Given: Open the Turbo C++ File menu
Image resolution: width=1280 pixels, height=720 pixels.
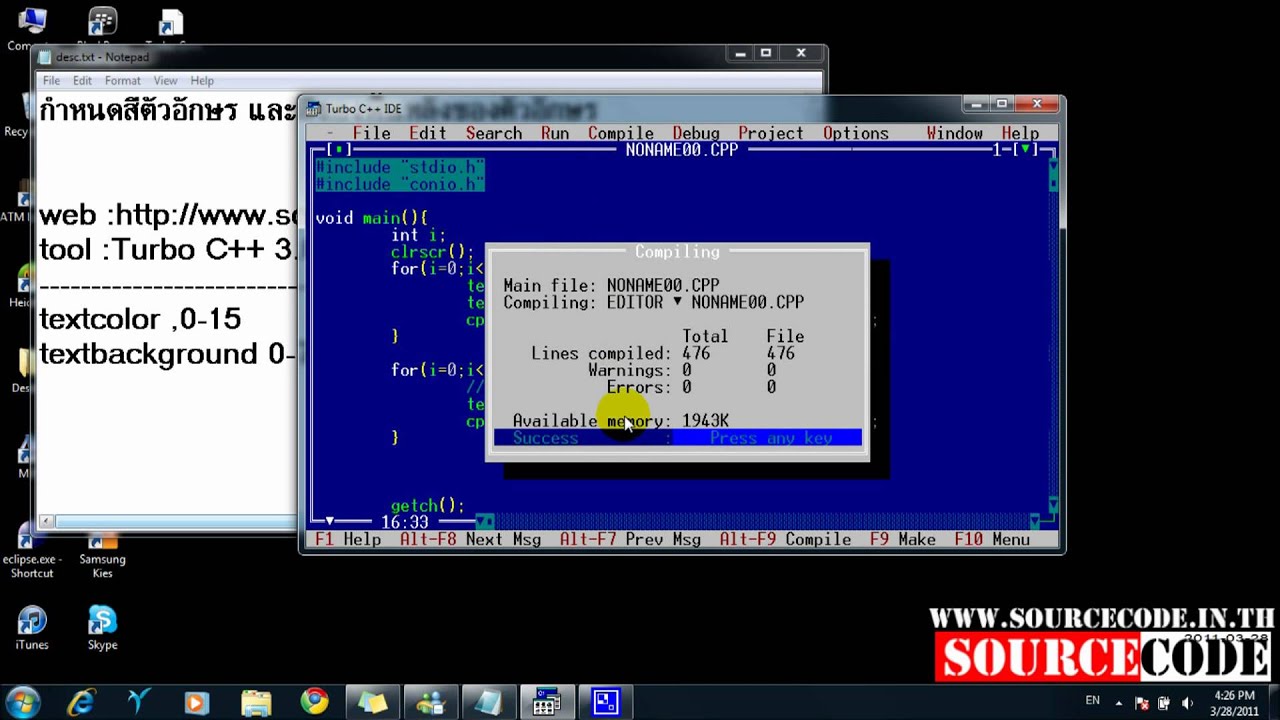Looking at the screenshot, I should [x=371, y=133].
